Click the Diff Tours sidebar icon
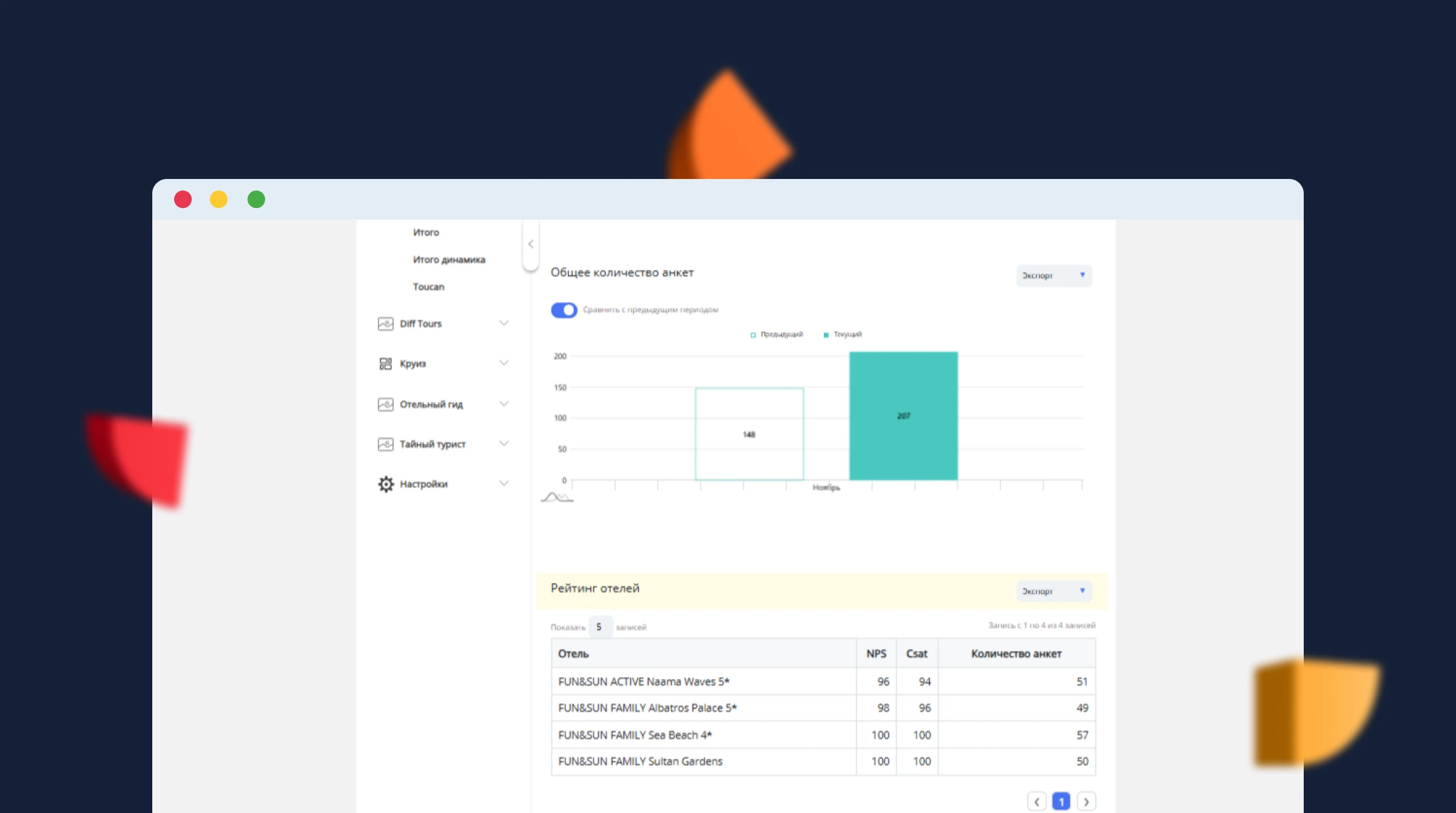 tap(385, 324)
